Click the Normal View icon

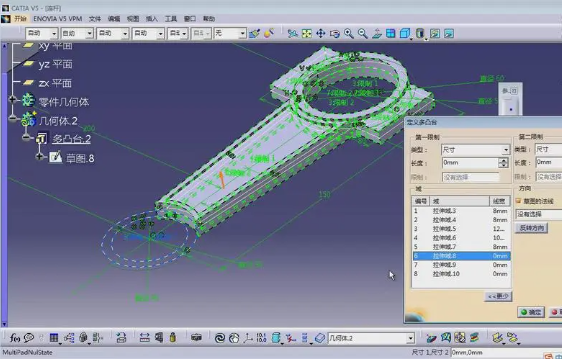(x=377, y=34)
